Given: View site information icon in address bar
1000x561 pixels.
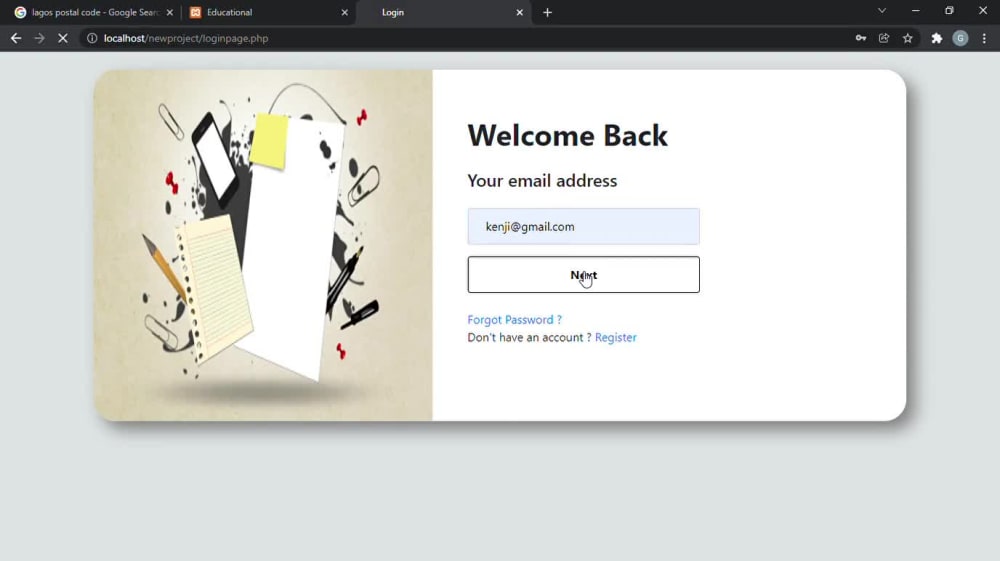Looking at the screenshot, I should pyautogui.click(x=92, y=38).
